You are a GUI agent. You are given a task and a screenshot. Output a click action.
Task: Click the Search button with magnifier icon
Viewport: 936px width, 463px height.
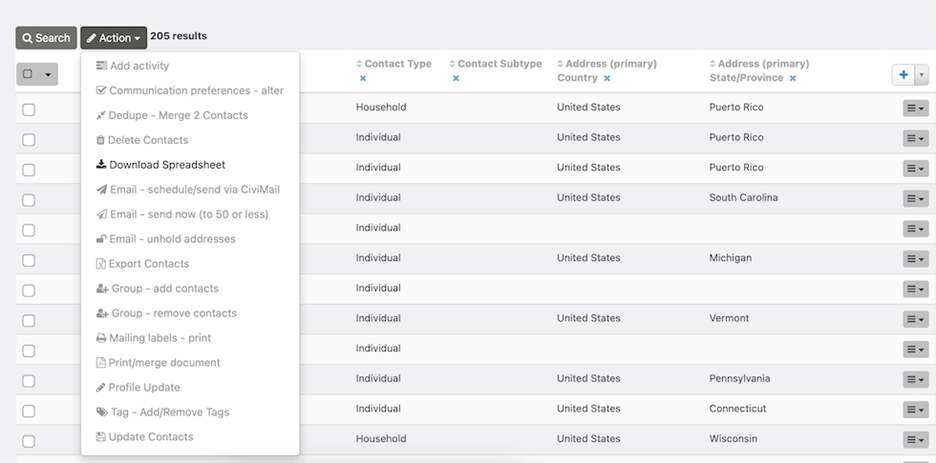(45, 38)
